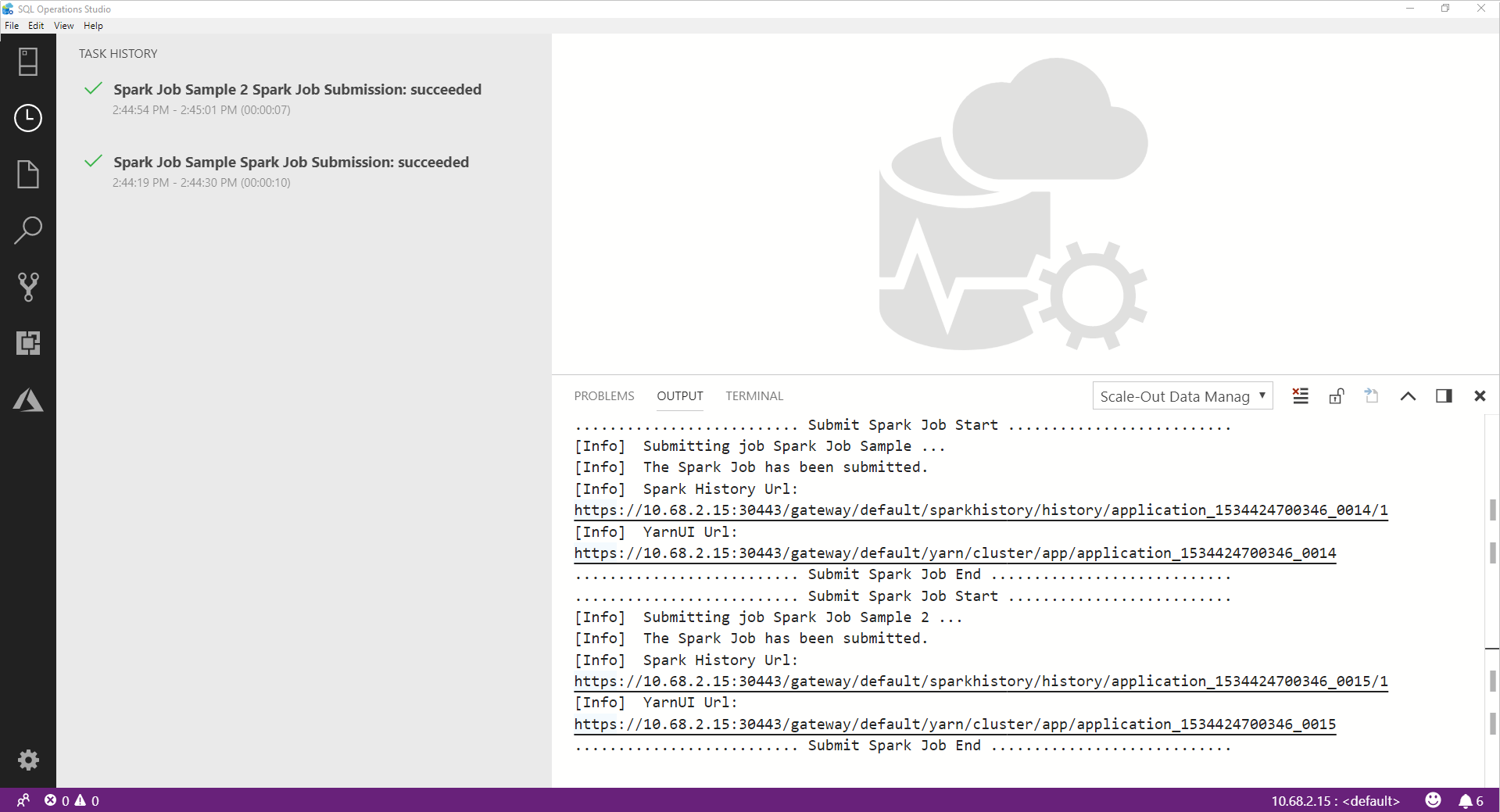The image size is (1500, 812).
Task: Click the 10.68.2.15 : <default> connection status
Action: pyautogui.click(x=1335, y=801)
